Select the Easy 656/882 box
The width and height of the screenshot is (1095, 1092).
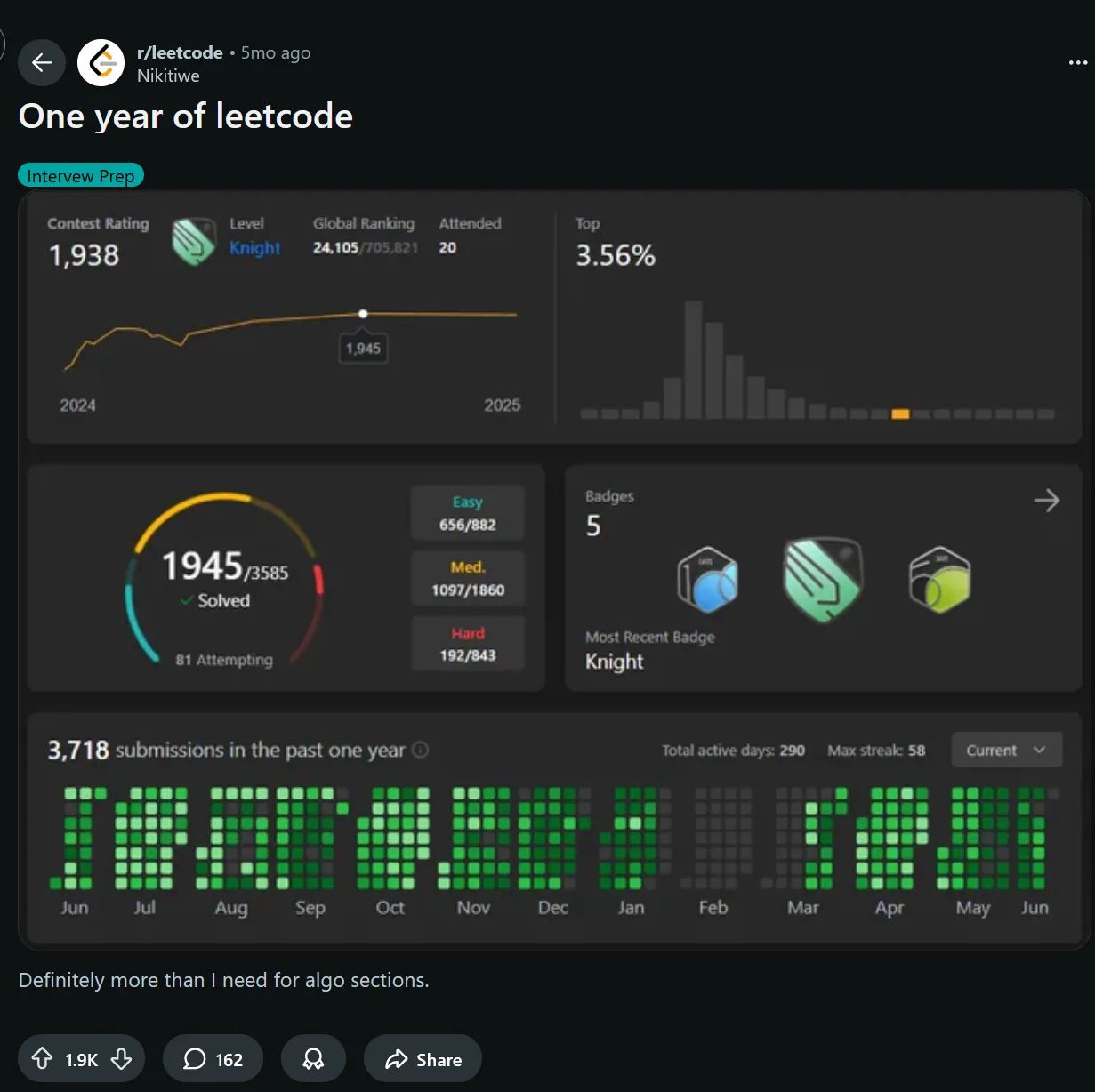coord(468,513)
